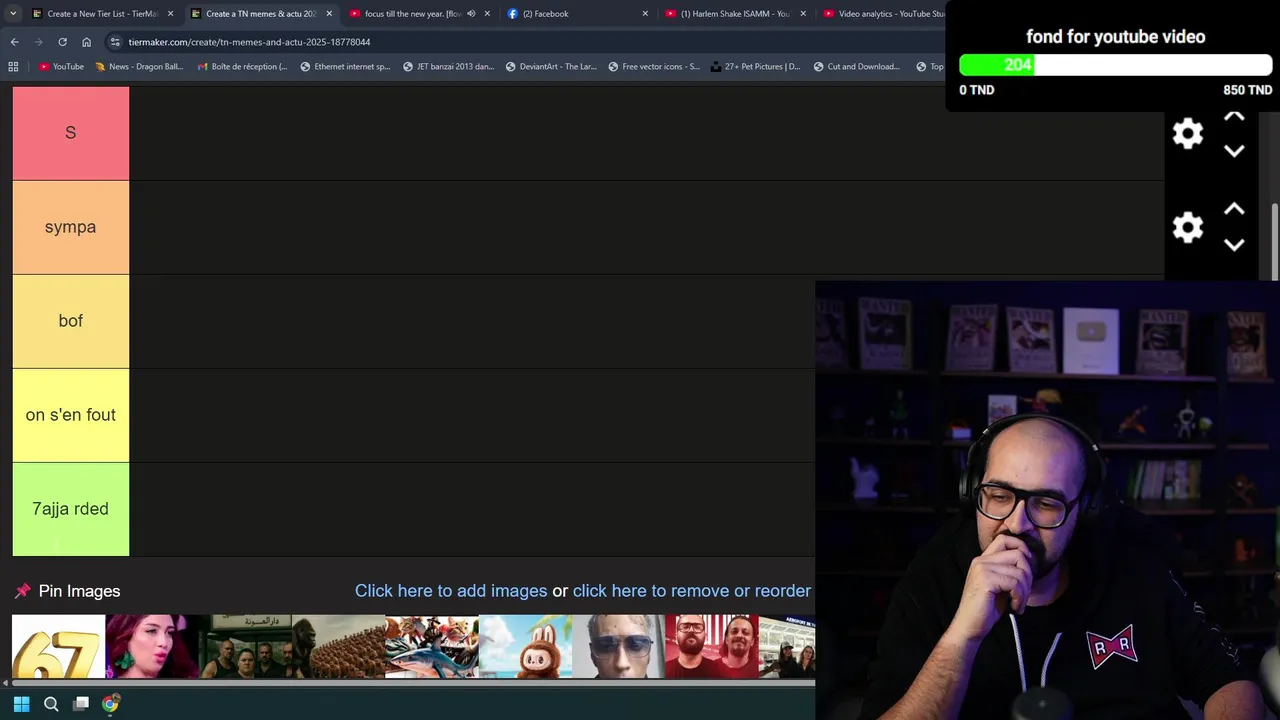Image resolution: width=1280 pixels, height=720 pixels.
Task: Click the page vertical scrollbar thumb
Action: tap(1274, 242)
